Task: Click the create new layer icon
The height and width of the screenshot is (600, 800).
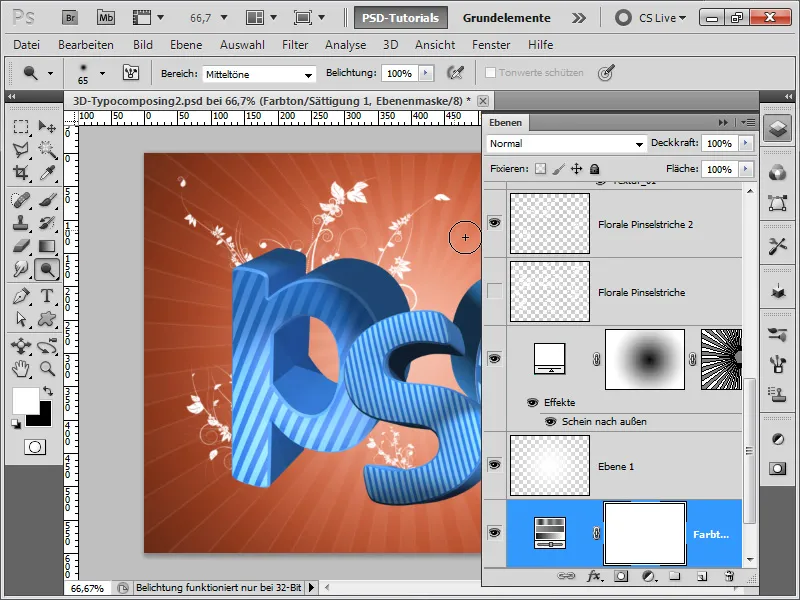Action: tap(702, 576)
